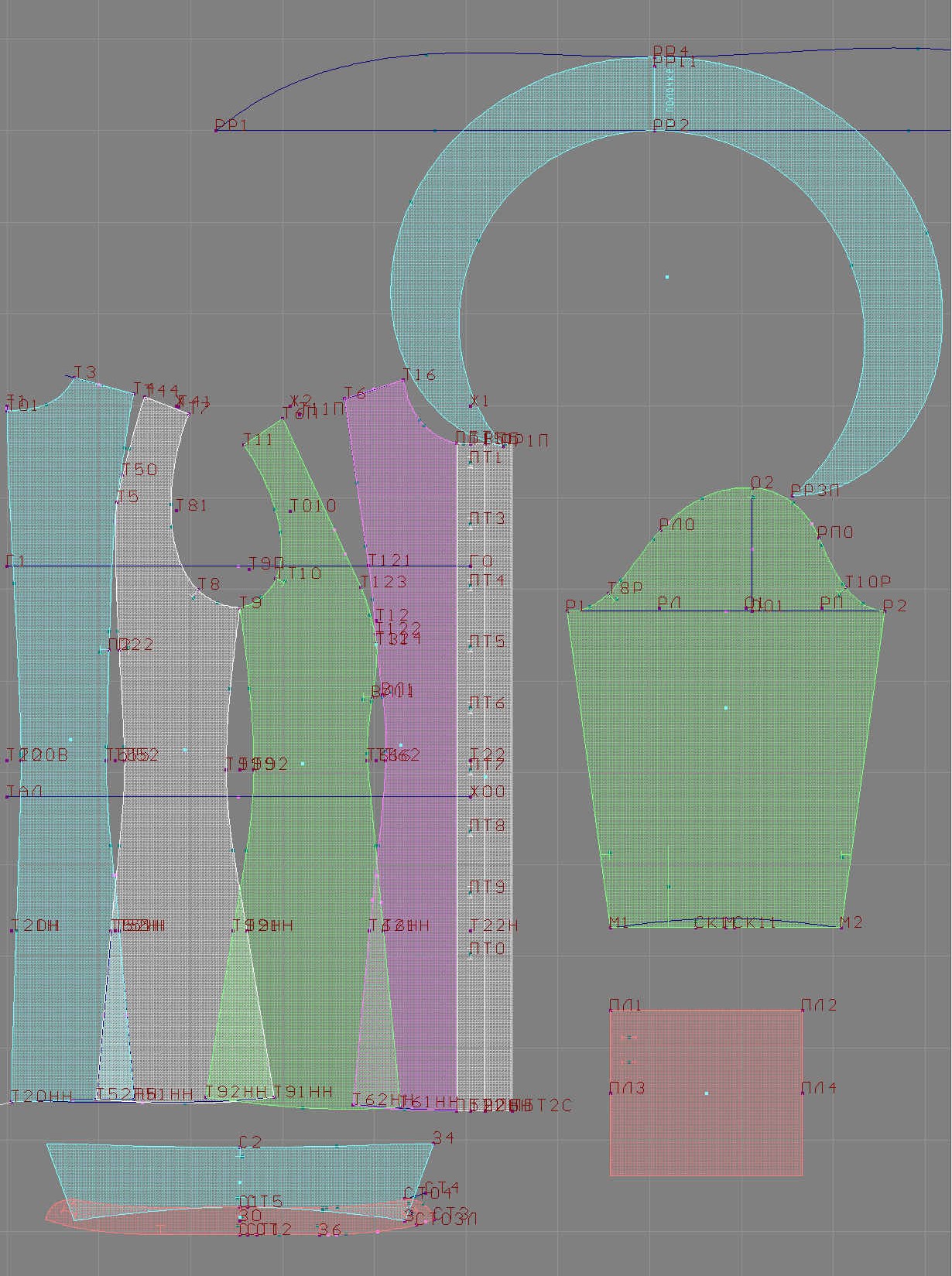Select point O2 at sleeve cap top
The image size is (952, 1276).
pos(752,488)
